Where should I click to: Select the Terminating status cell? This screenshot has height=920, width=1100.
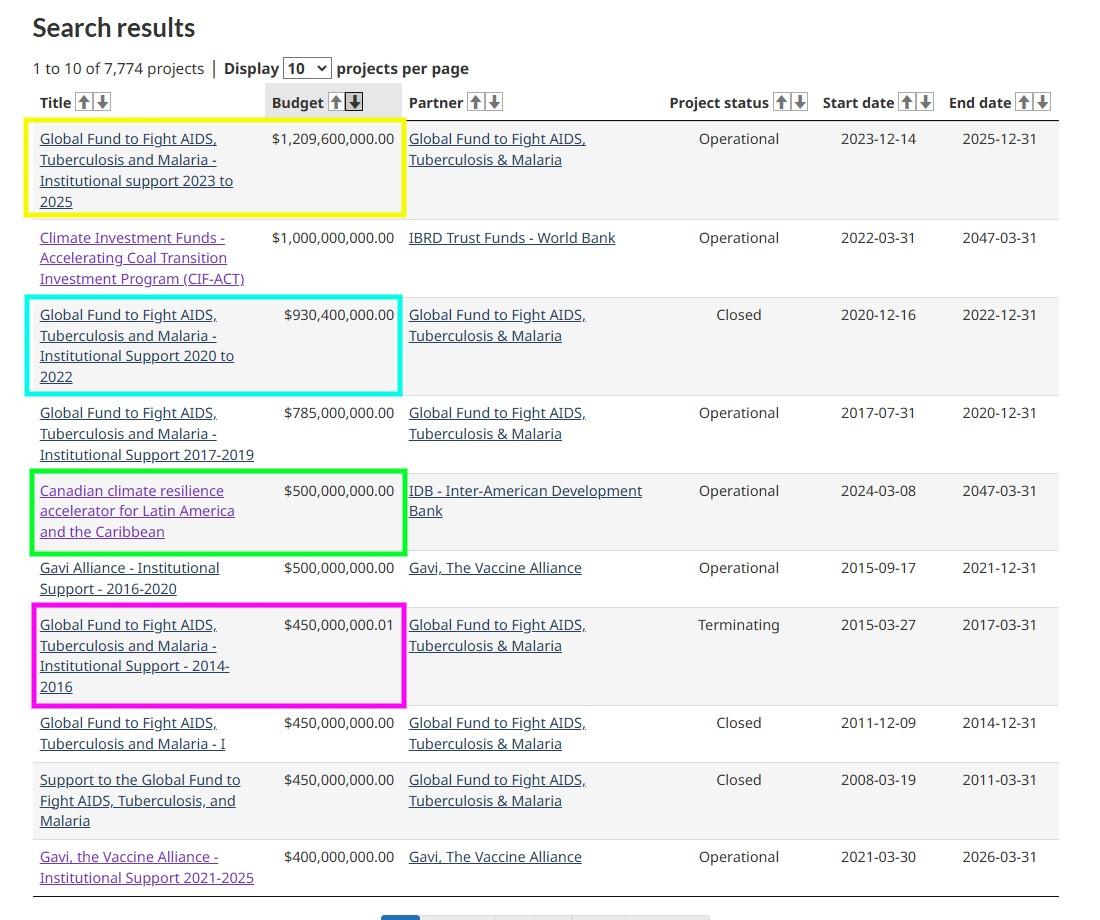(x=739, y=625)
